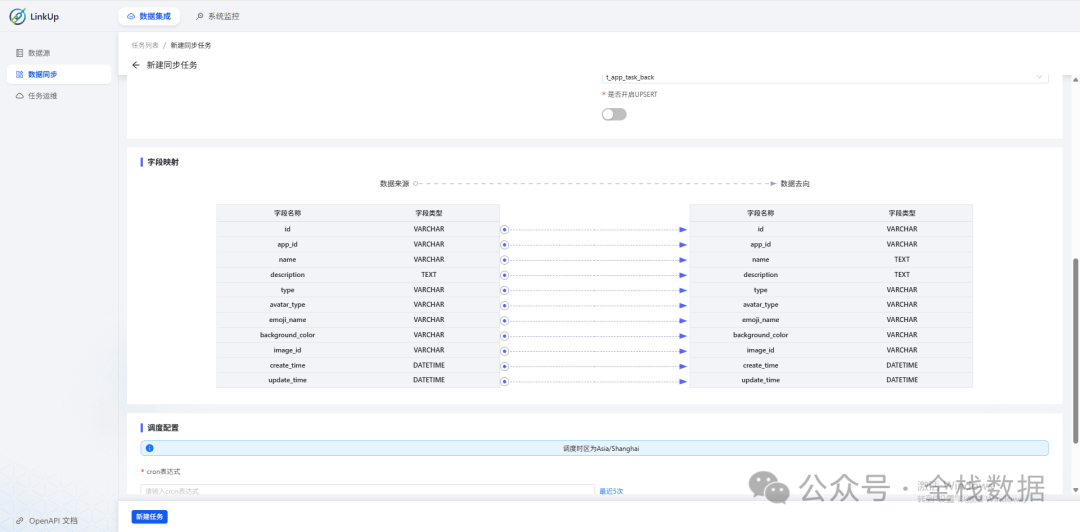Click source connector dot for description field
The image size is (1080, 532).
coord(505,275)
